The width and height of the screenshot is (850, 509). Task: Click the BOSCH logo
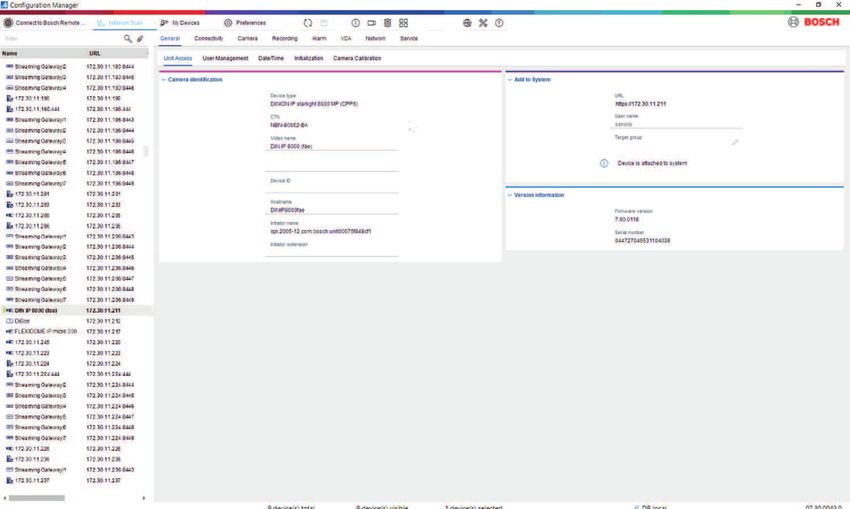pyautogui.click(x=821, y=22)
